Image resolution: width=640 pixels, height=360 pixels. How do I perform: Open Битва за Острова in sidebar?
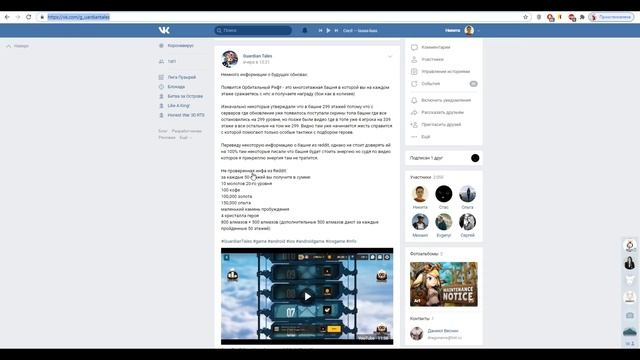(180, 96)
